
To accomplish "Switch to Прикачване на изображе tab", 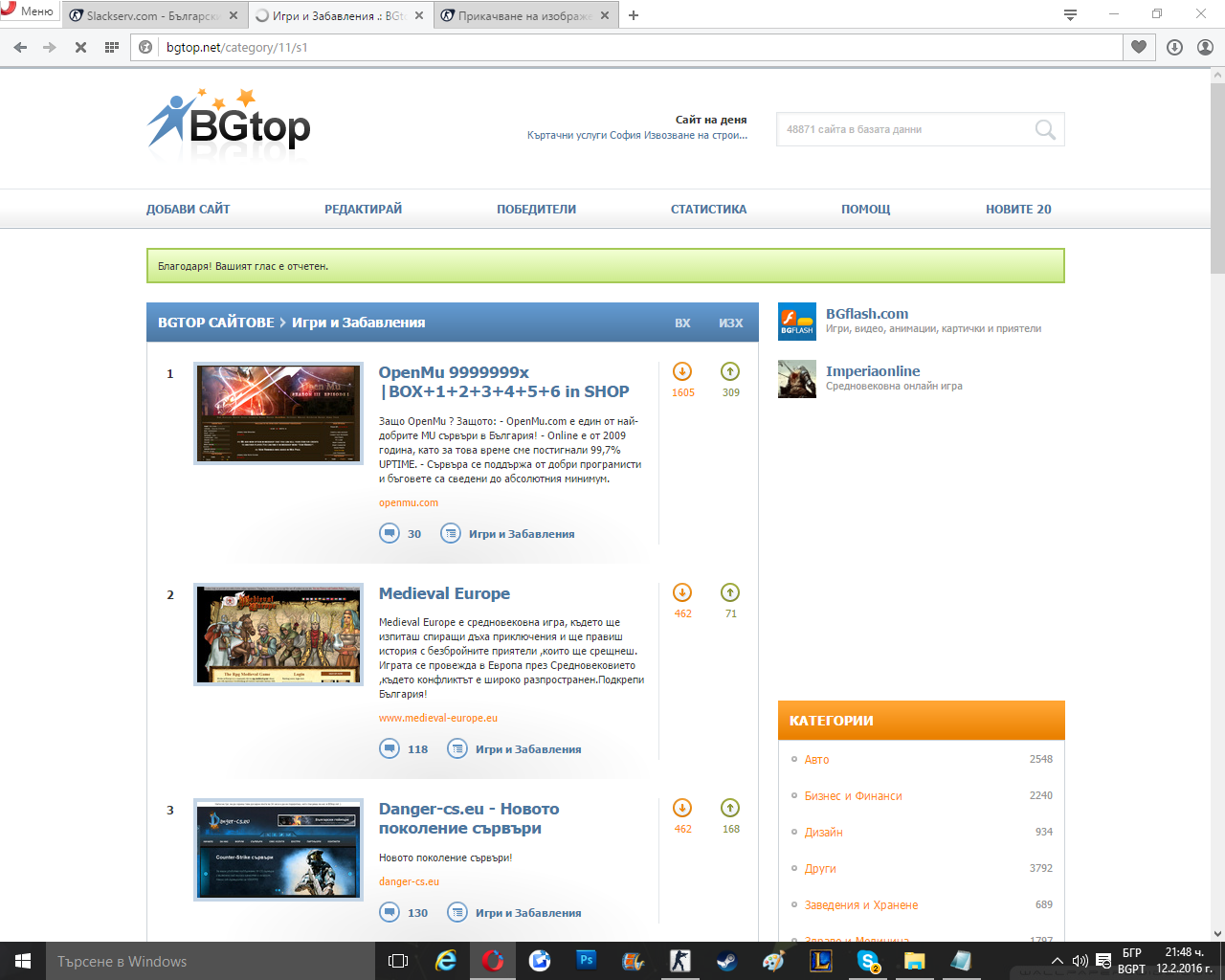I will click(525, 15).
